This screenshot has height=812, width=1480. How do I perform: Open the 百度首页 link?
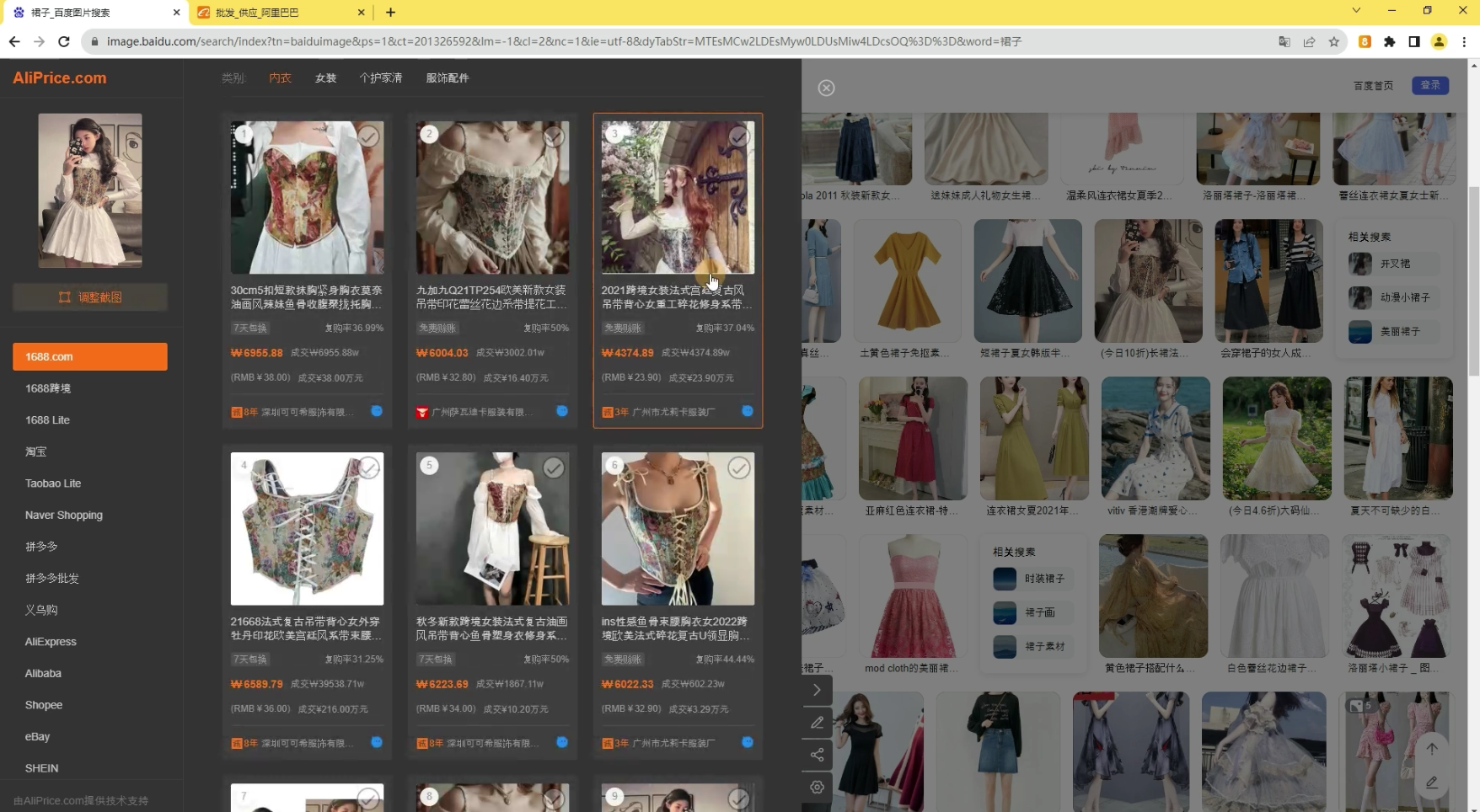click(1373, 86)
